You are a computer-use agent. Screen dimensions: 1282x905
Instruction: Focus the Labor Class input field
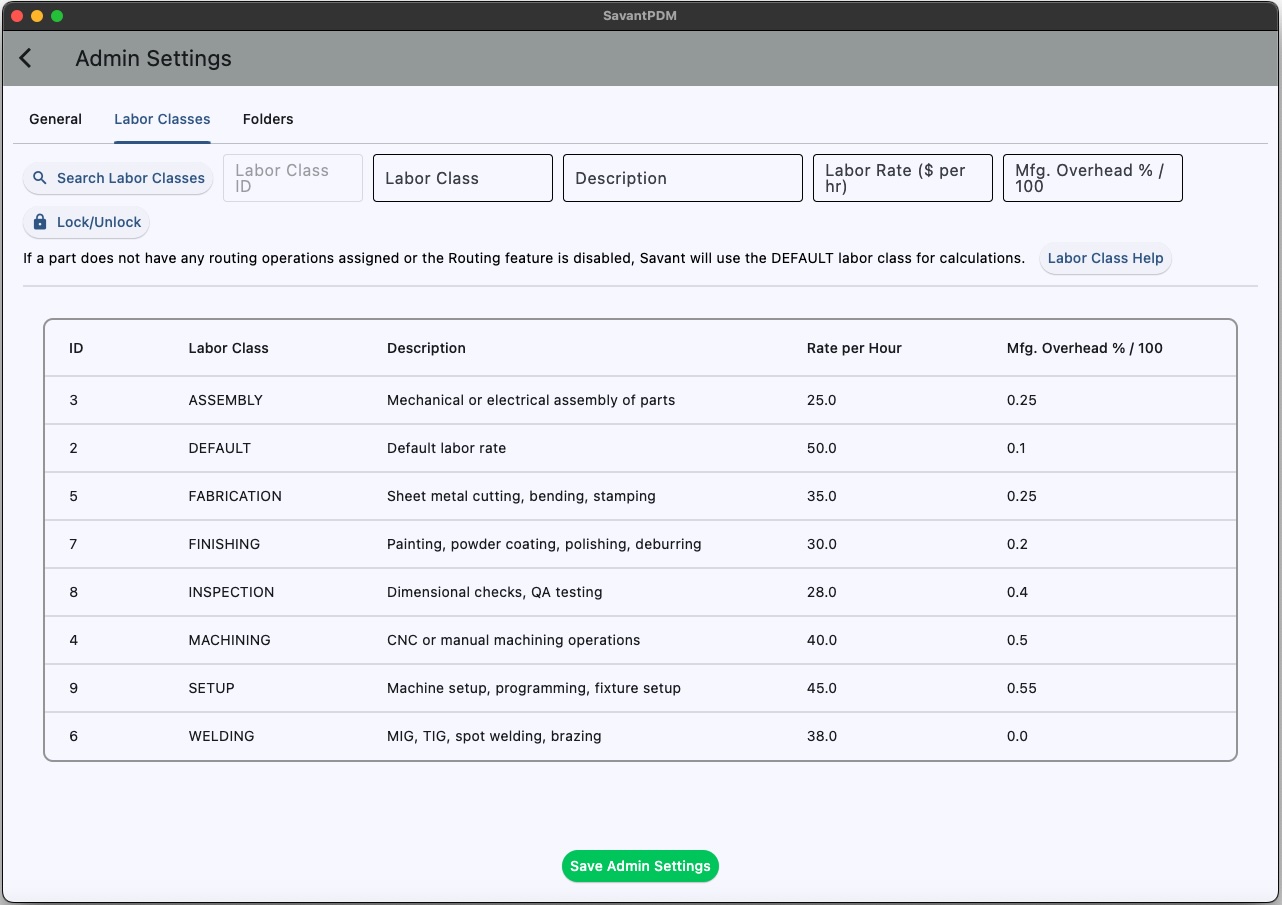coord(462,178)
